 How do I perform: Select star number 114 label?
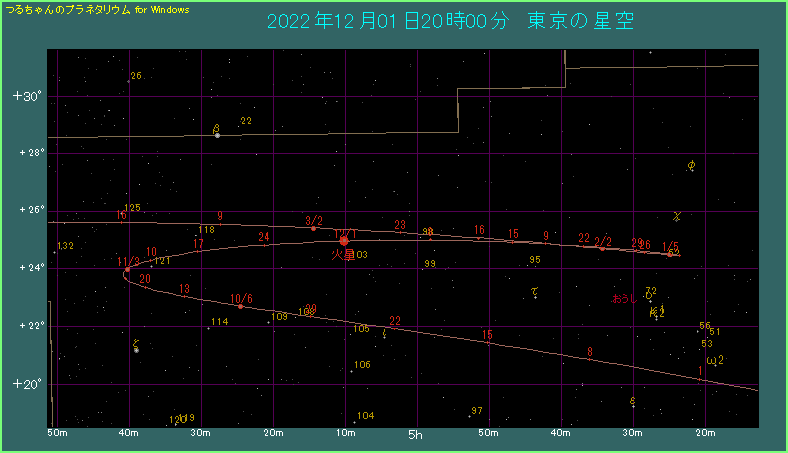[x=220, y=322]
